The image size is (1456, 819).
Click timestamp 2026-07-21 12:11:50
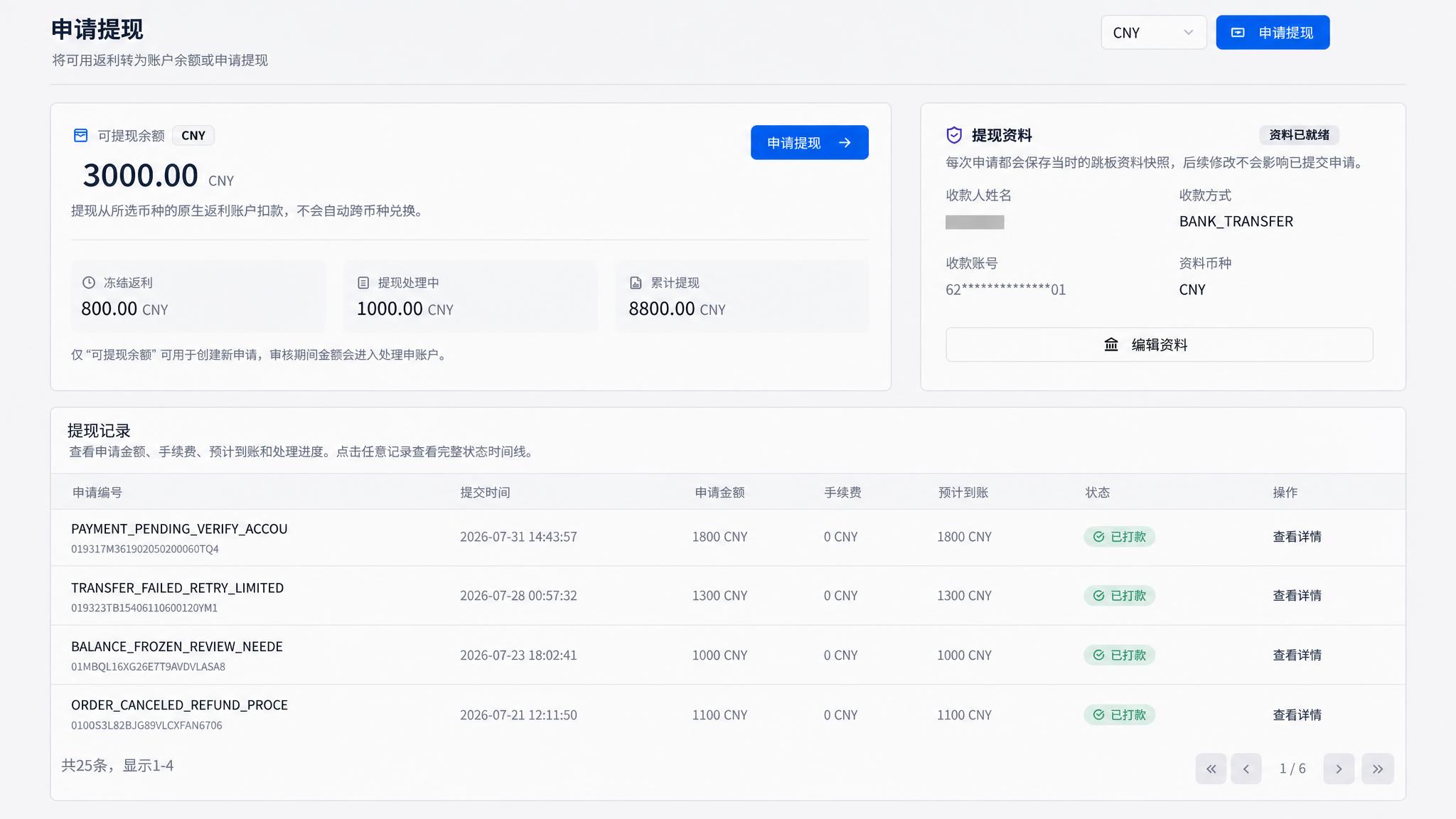click(x=518, y=715)
